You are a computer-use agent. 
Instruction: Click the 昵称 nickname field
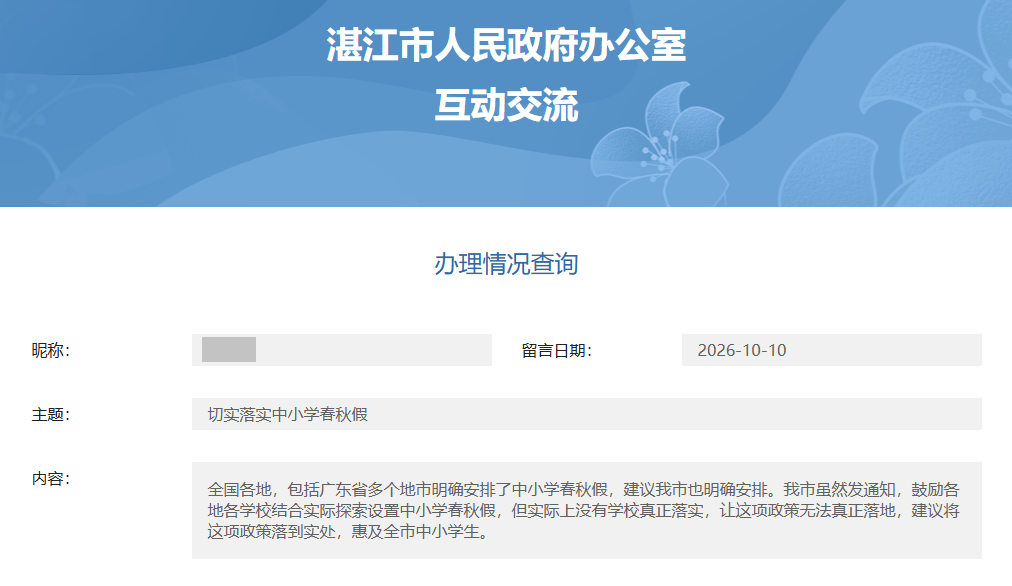coord(341,350)
